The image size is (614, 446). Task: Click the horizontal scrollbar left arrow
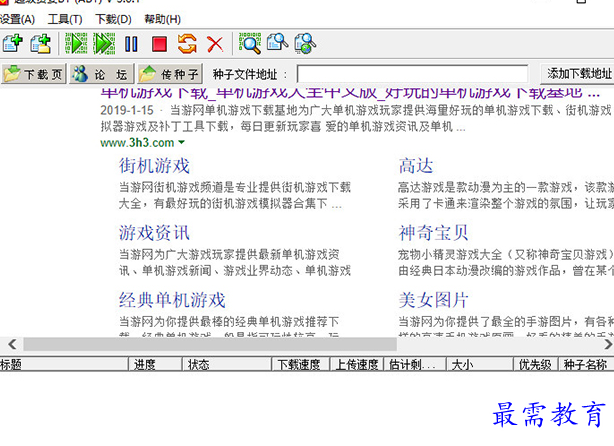click(13, 345)
